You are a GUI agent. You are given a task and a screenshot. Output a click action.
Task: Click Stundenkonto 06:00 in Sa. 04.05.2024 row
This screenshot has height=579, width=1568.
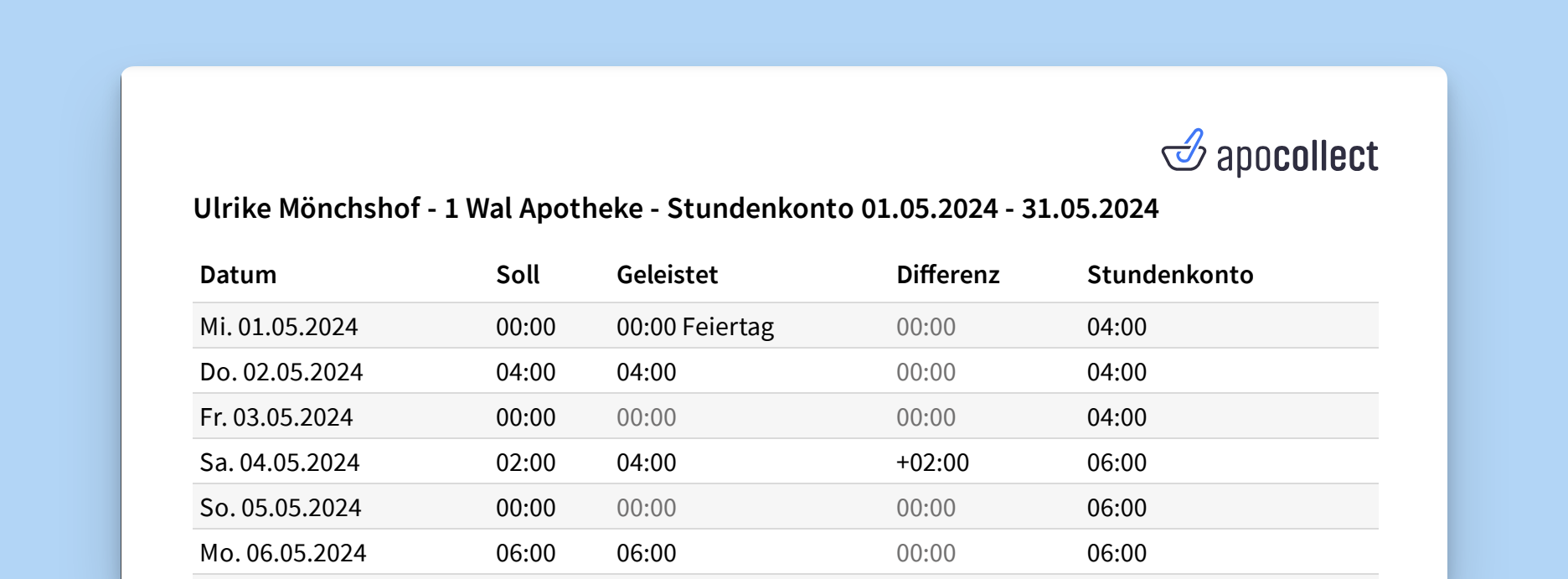(1117, 463)
